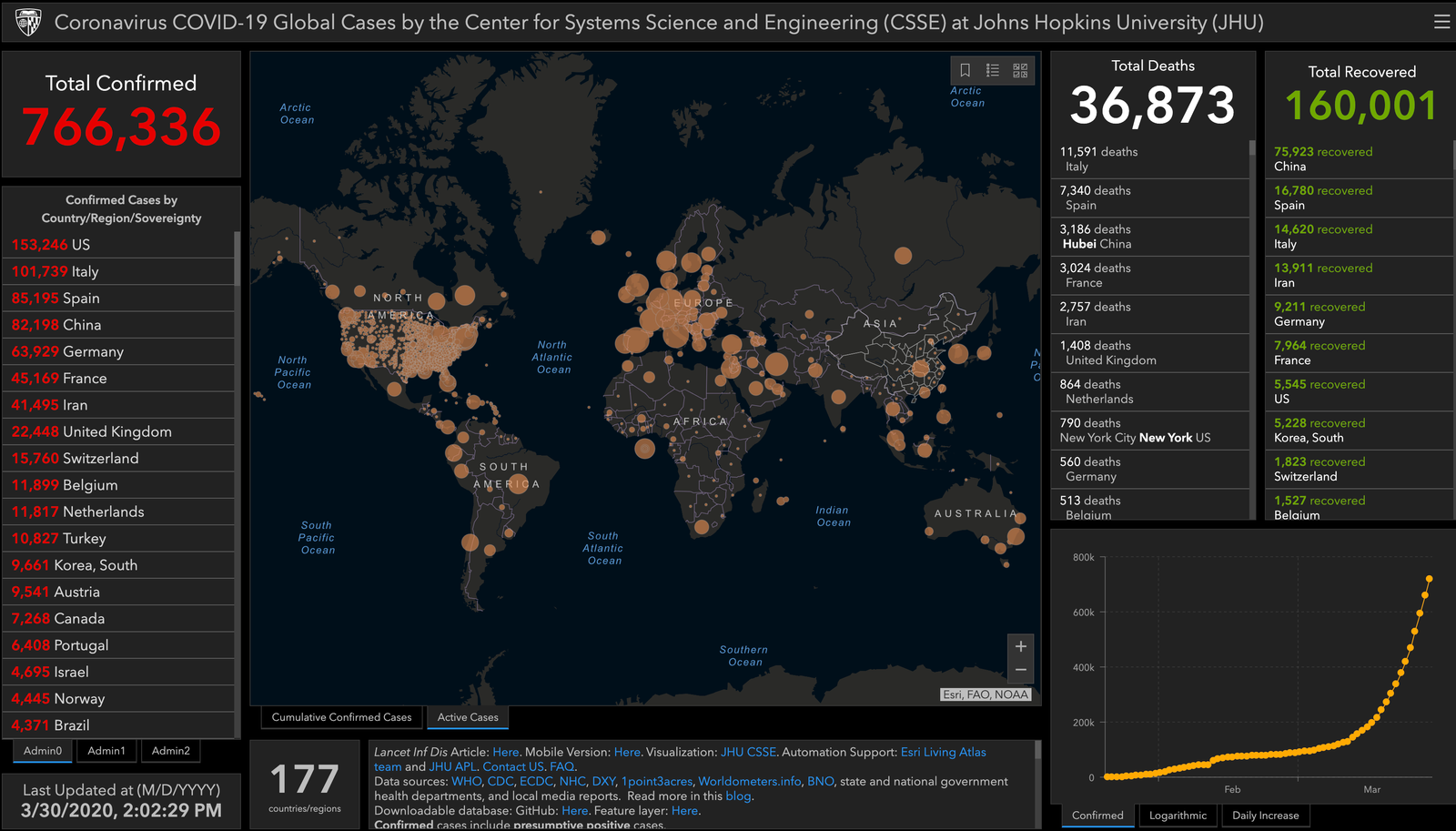Zoom in on map with plus button
The width and height of the screenshot is (1456, 831).
coord(1021,646)
